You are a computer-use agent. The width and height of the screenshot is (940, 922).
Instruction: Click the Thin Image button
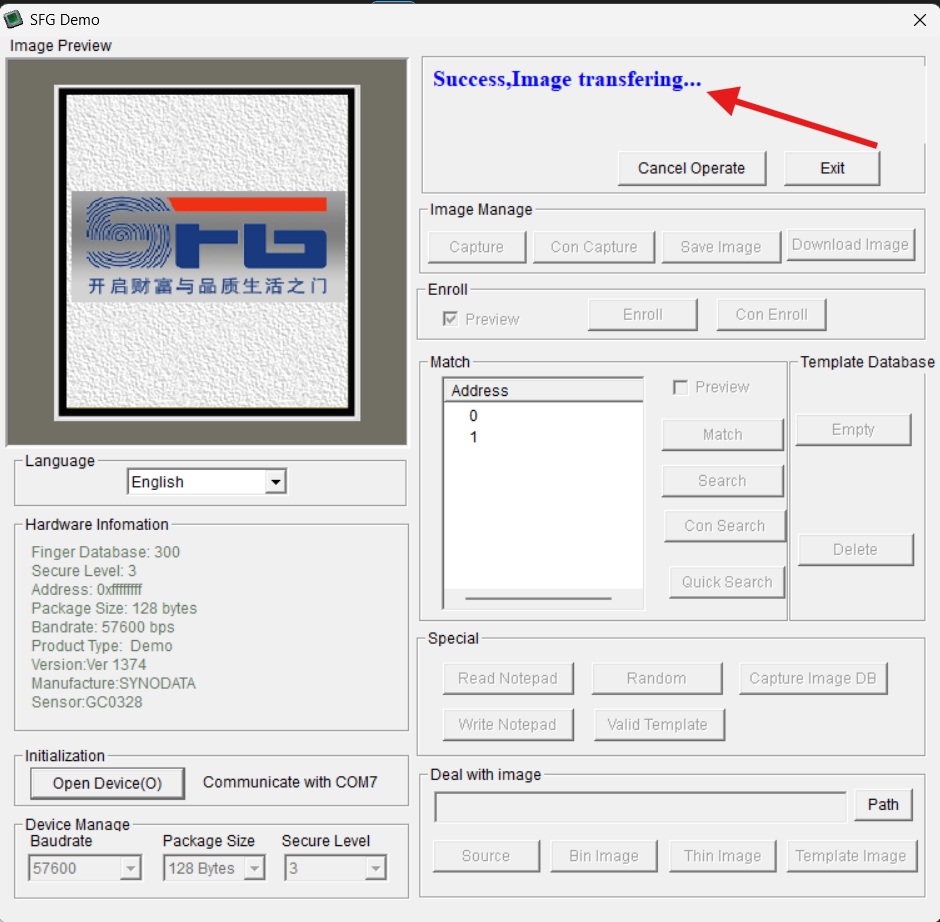pyautogui.click(x=722, y=856)
